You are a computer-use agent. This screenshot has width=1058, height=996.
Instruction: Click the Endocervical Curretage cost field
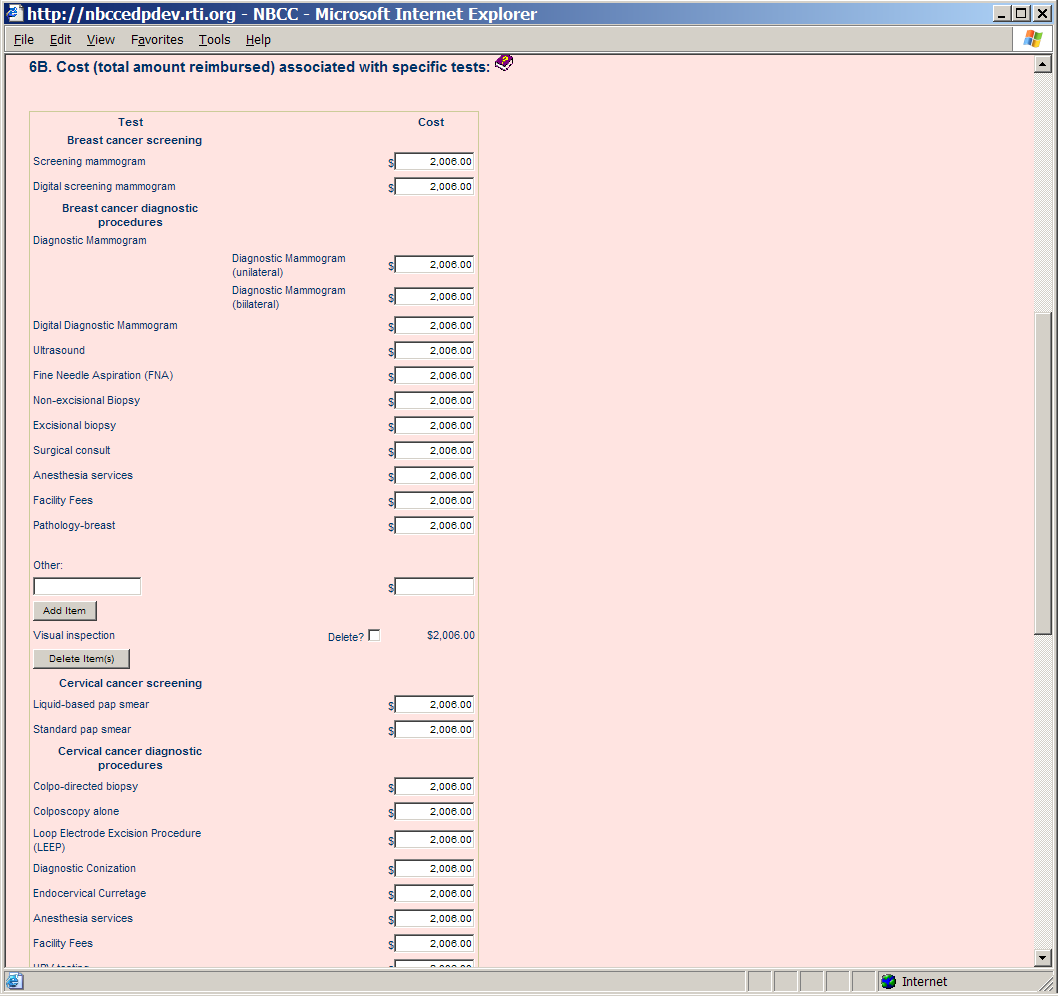[x=434, y=894]
